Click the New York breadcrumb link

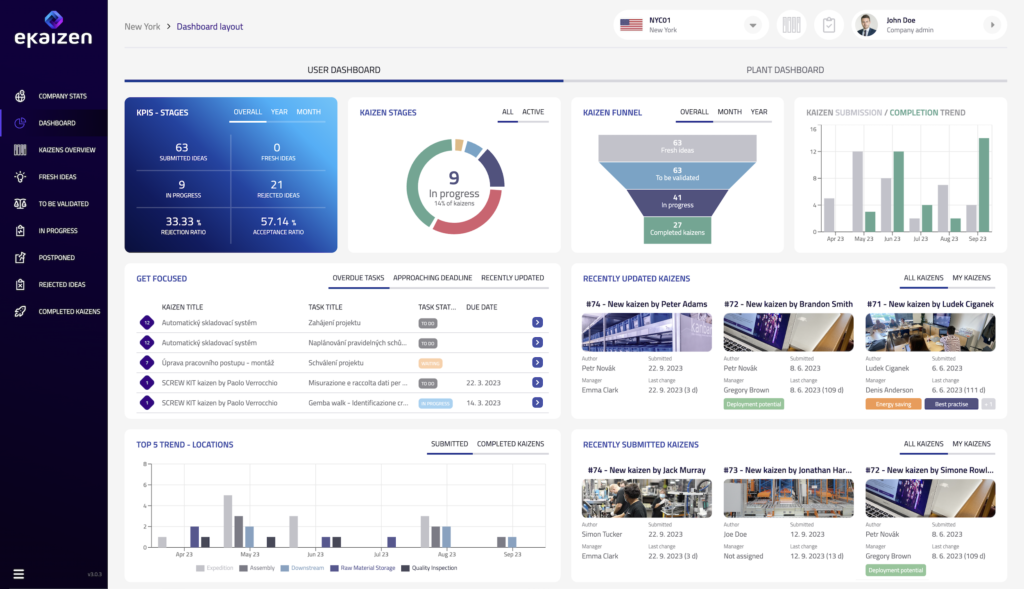(142, 27)
